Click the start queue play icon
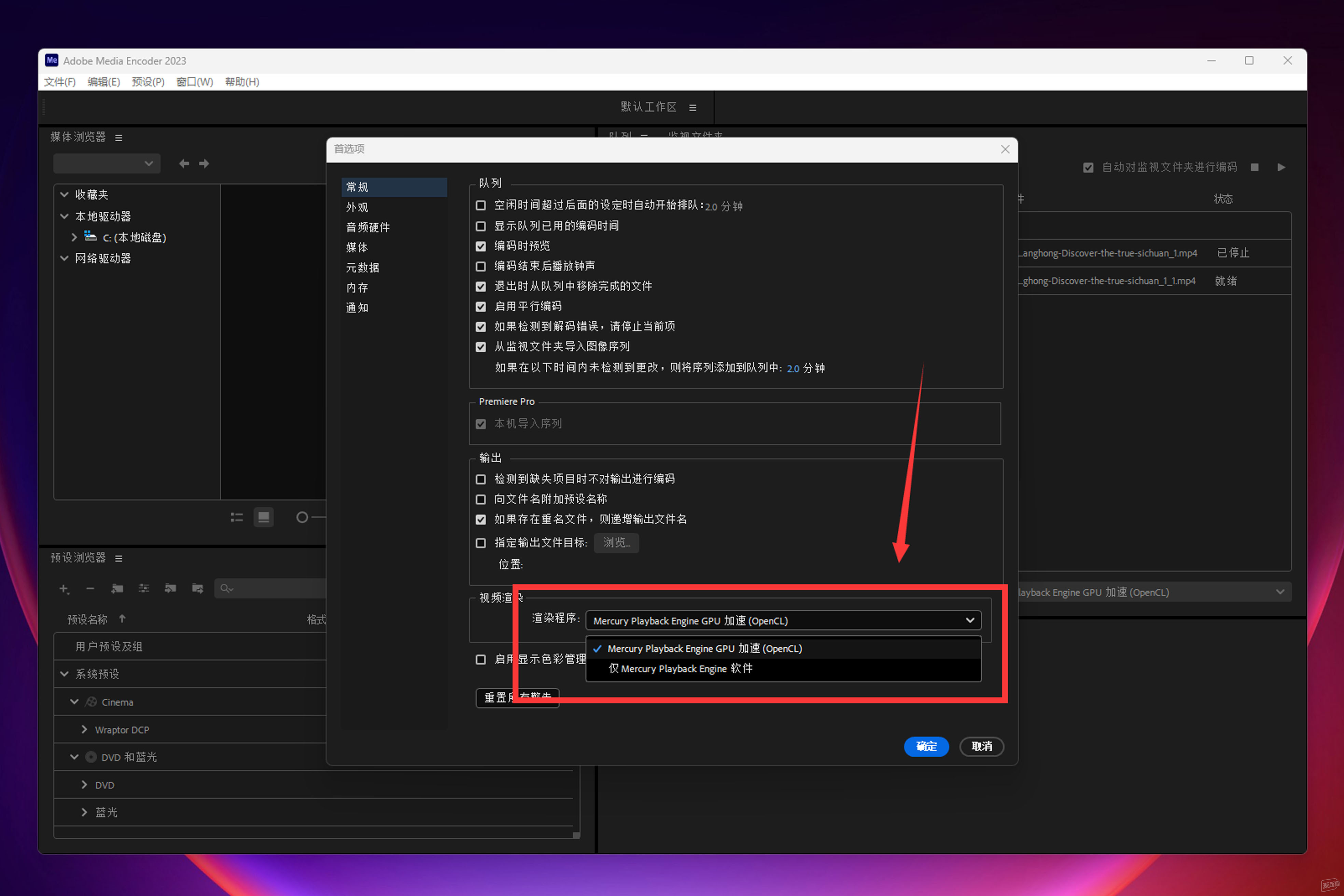Screen dimensions: 1344x896 coord(1282,167)
